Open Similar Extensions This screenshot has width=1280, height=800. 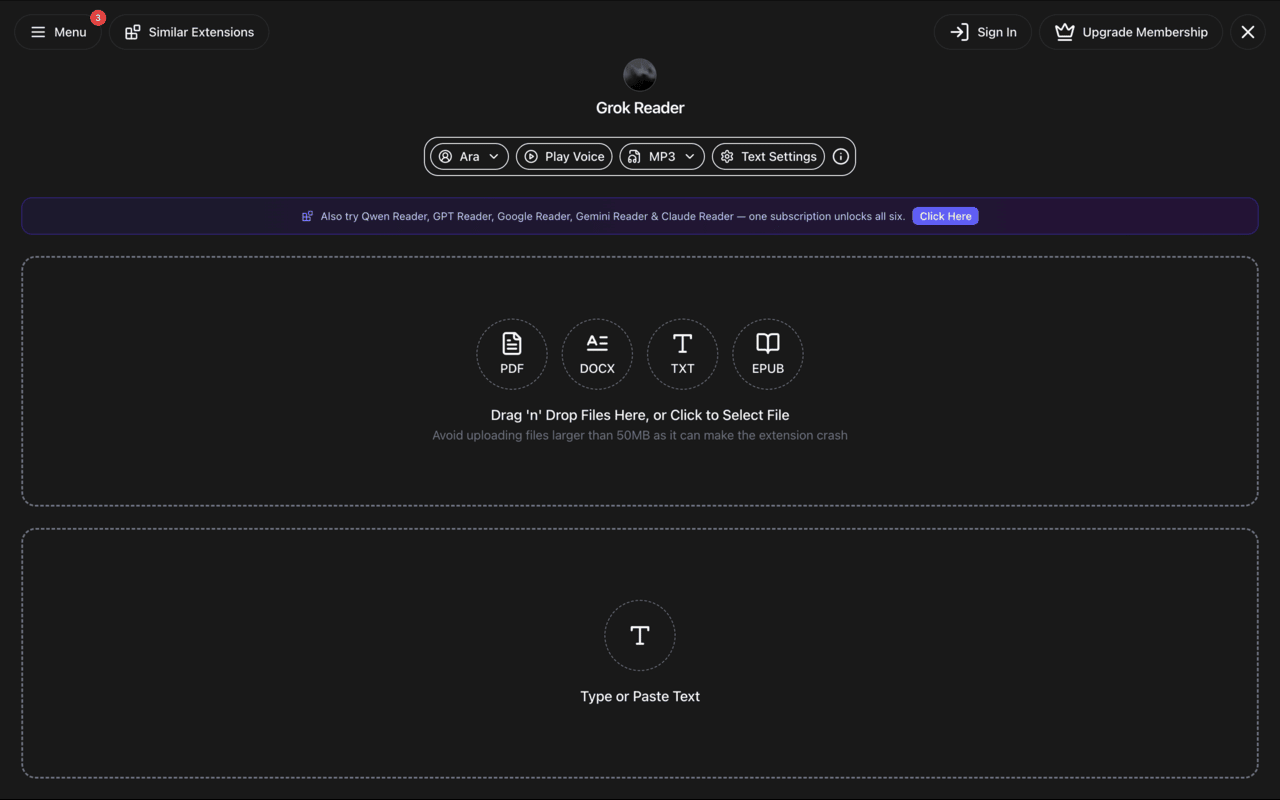pyautogui.click(x=189, y=32)
